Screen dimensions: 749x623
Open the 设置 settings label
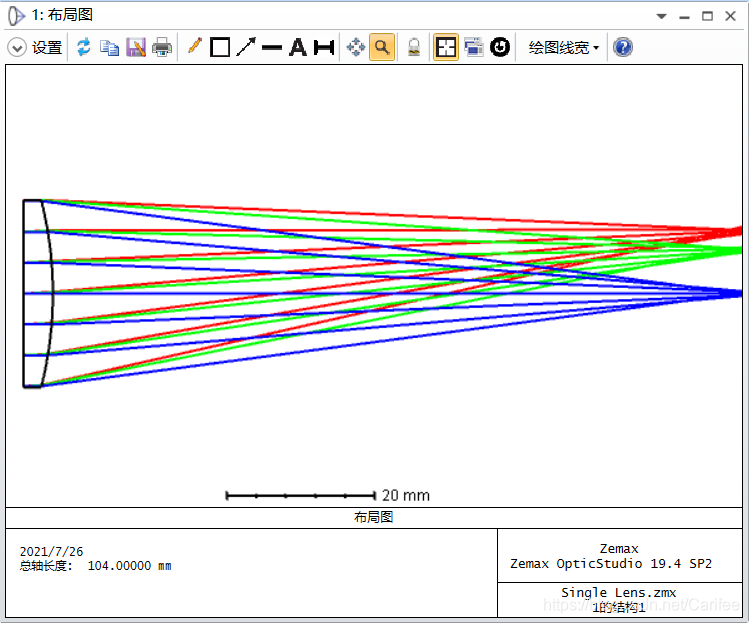(x=47, y=48)
